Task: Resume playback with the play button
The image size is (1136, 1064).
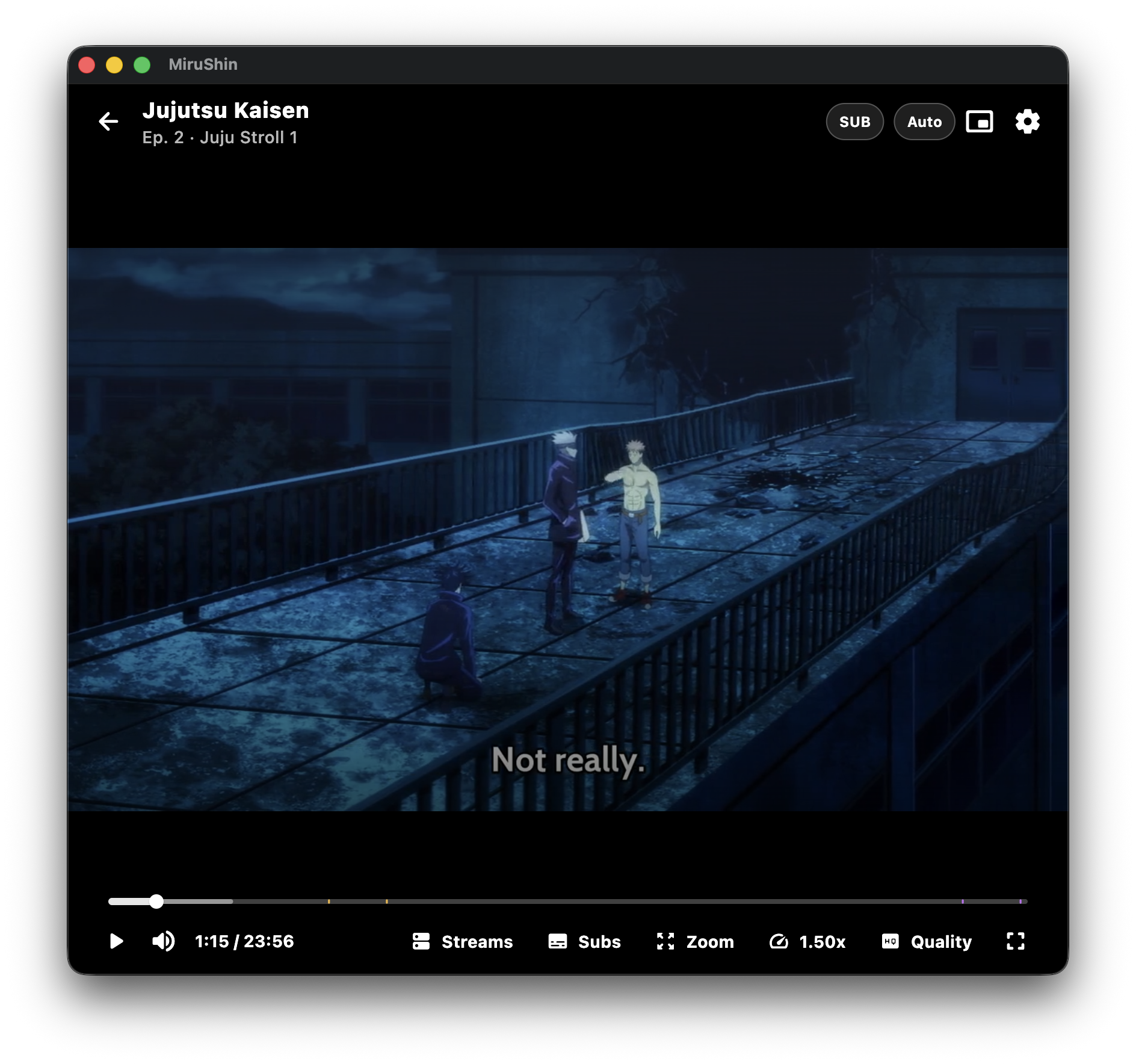Action: point(116,941)
